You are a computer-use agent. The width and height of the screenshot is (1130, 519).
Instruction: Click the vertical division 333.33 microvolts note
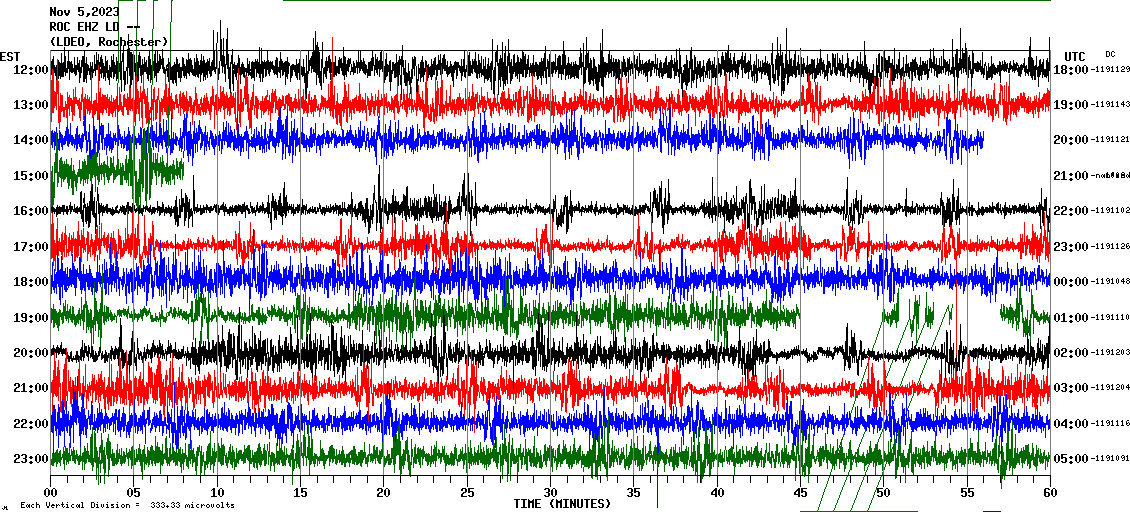click(x=127, y=506)
